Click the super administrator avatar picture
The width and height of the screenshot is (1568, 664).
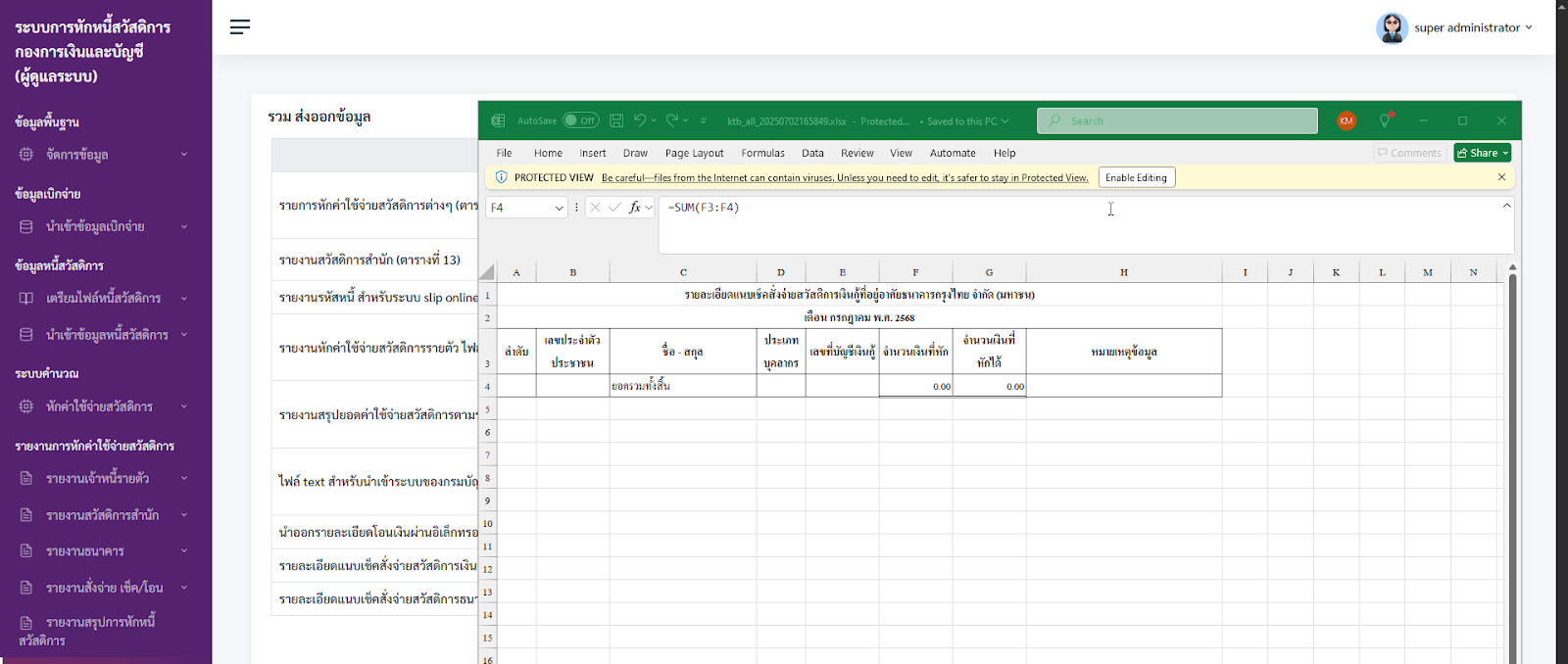[1392, 27]
